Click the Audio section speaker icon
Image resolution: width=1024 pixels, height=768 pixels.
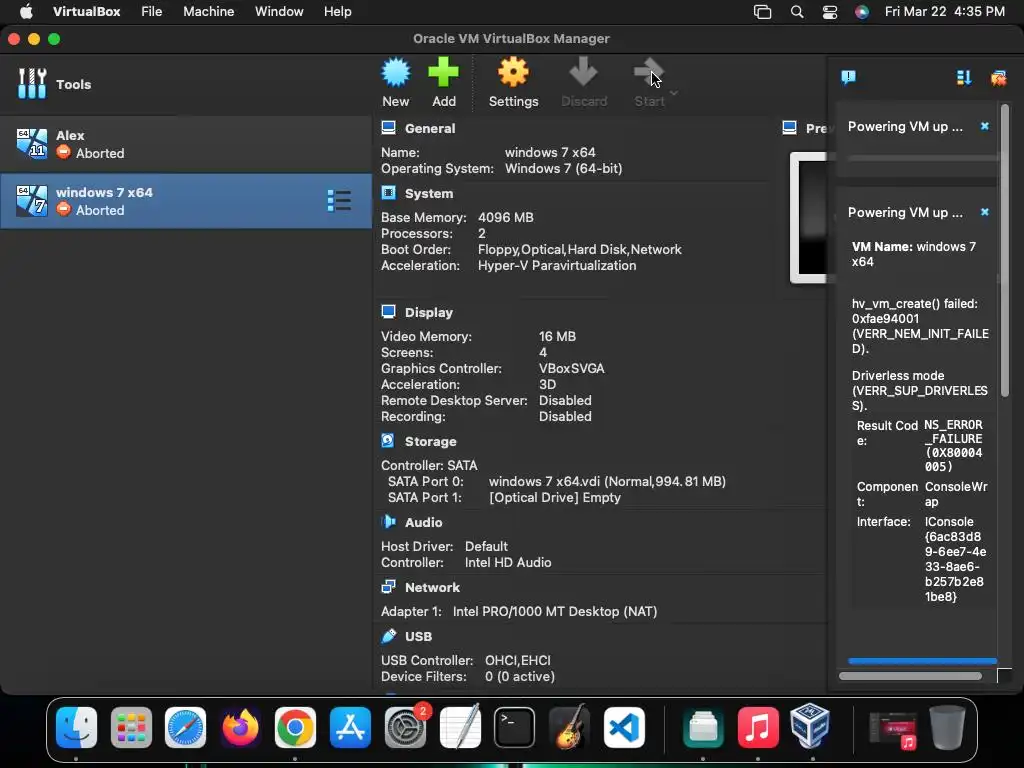click(x=389, y=522)
